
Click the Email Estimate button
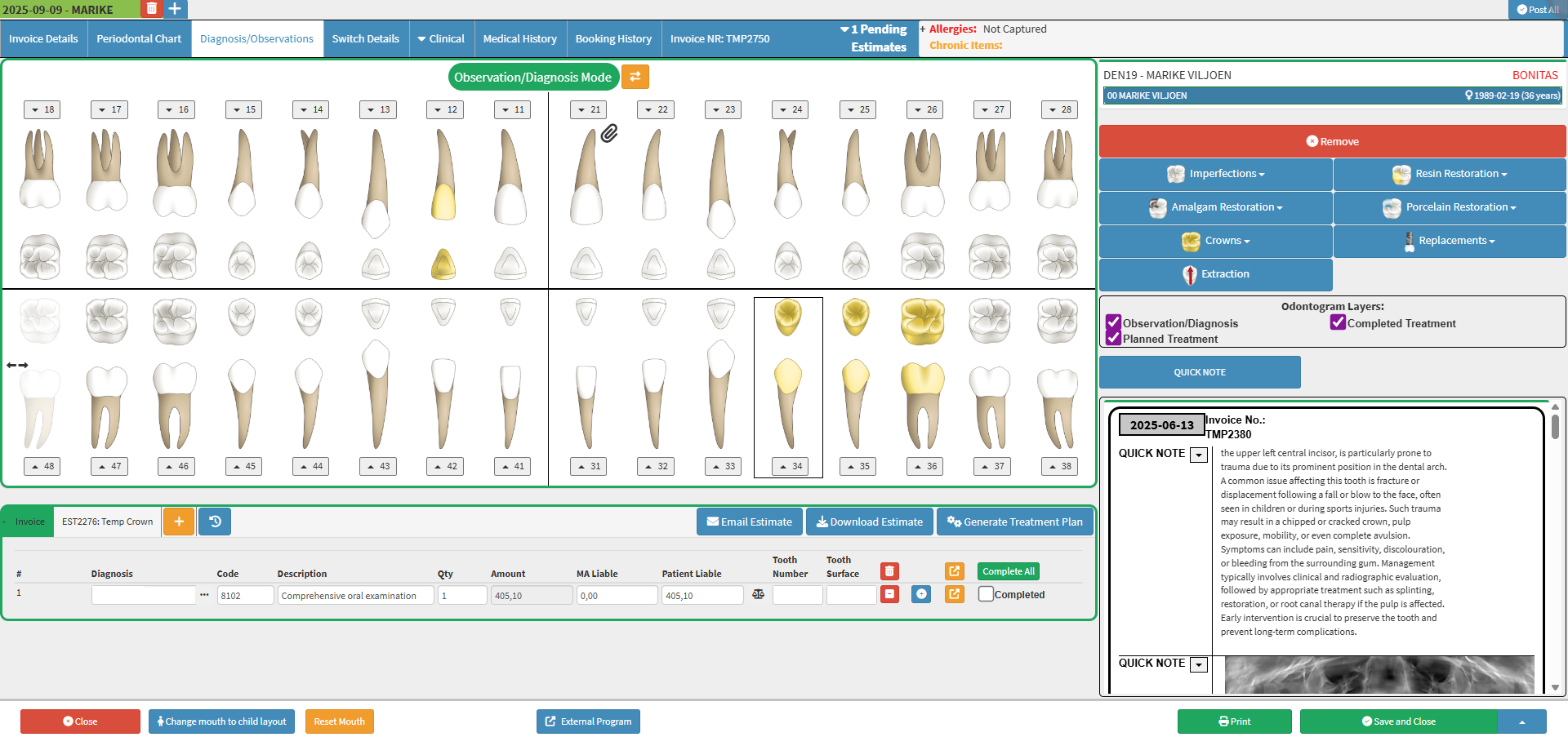click(x=749, y=522)
